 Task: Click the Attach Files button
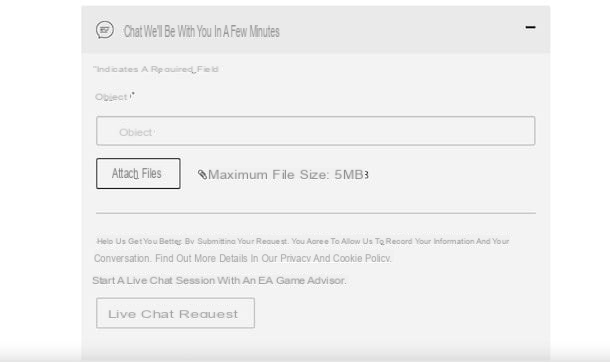click(138, 173)
